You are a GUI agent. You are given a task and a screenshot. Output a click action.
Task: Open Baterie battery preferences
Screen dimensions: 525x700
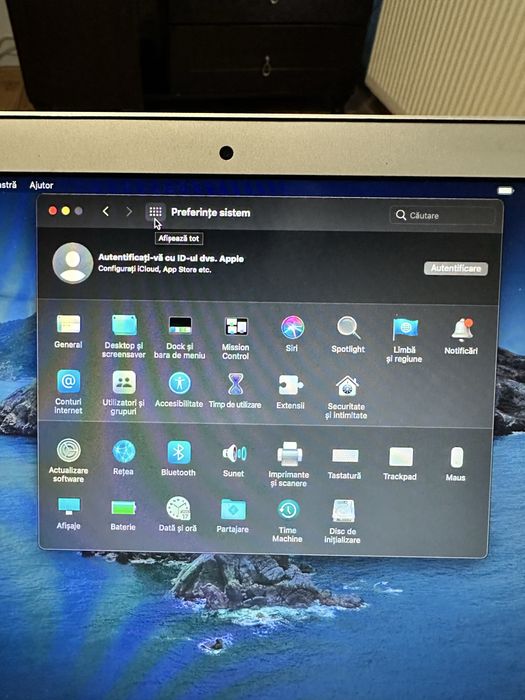pyautogui.click(x=123, y=515)
